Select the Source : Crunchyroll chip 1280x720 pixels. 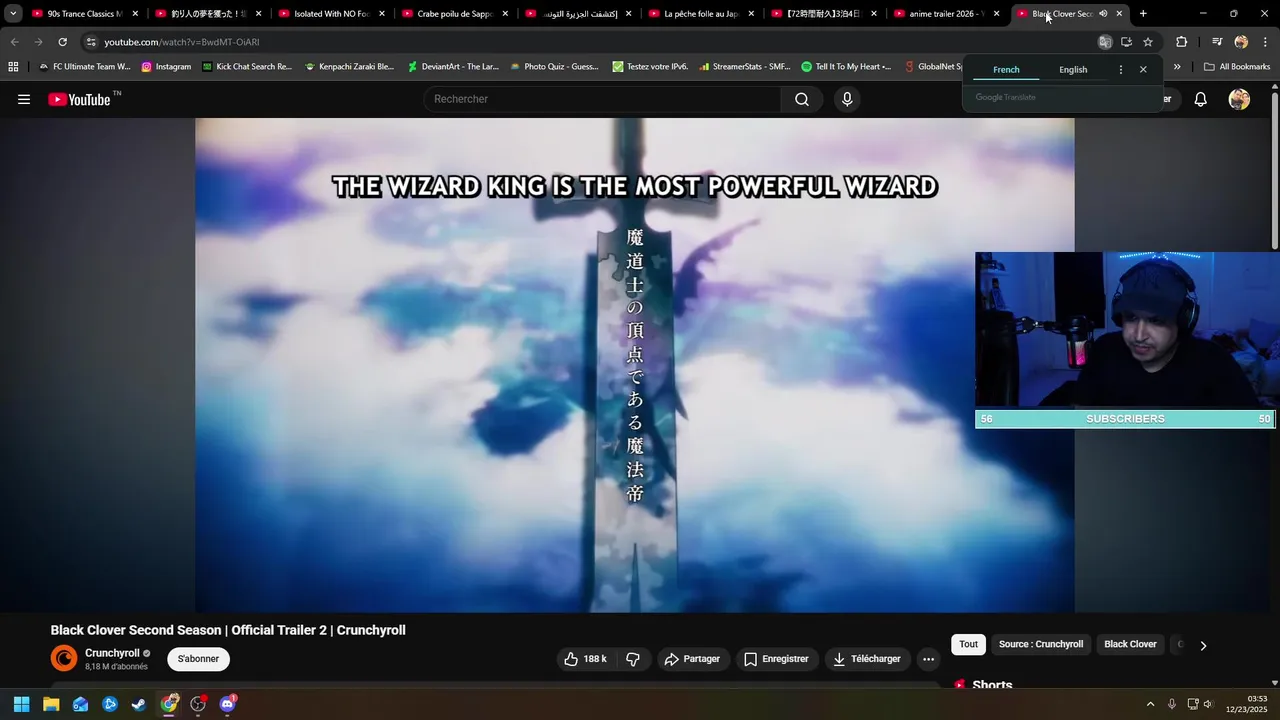(1041, 645)
